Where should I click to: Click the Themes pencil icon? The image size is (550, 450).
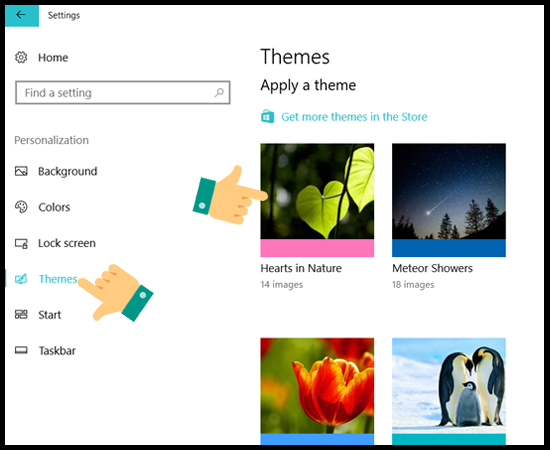[x=21, y=279]
